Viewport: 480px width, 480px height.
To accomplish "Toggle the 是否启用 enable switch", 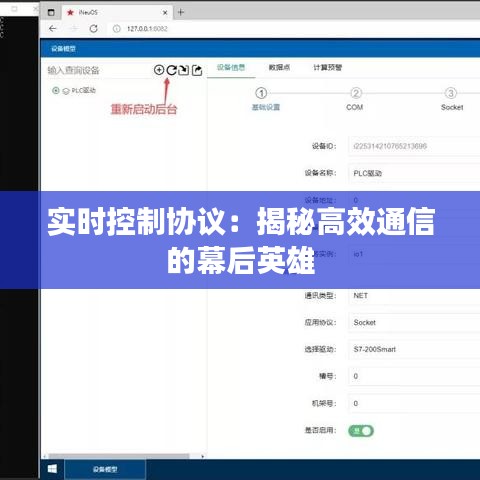I will click(361, 431).
